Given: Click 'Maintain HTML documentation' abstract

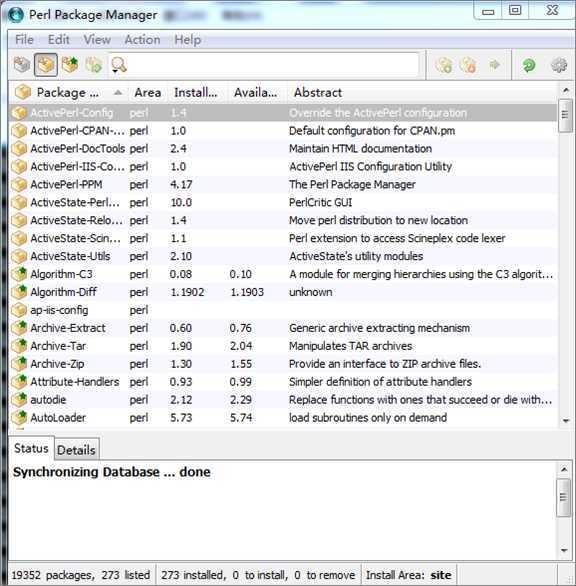Looking at the screenshot, I should click(360, 149).
